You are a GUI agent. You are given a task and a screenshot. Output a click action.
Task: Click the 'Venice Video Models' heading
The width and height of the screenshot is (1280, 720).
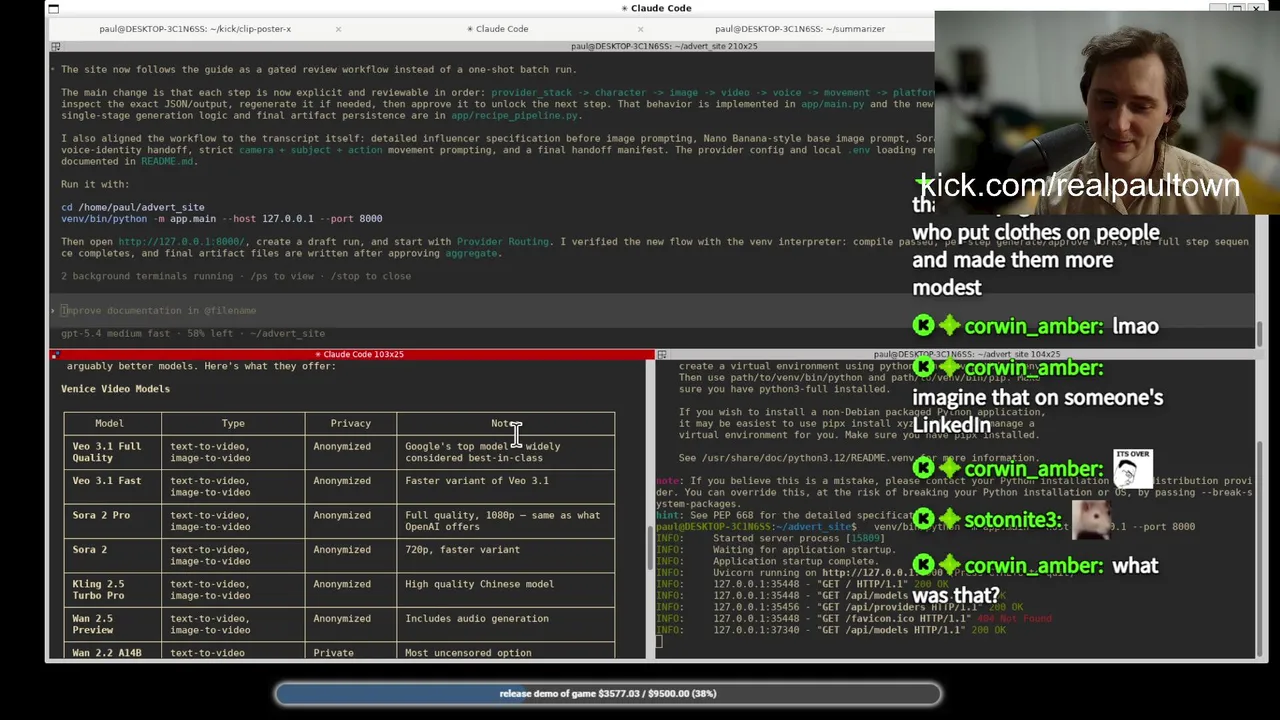[x=115, y=389]
